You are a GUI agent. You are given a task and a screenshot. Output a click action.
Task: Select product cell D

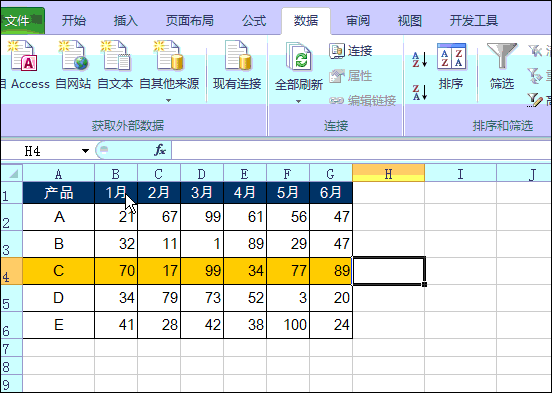(59, 298)
